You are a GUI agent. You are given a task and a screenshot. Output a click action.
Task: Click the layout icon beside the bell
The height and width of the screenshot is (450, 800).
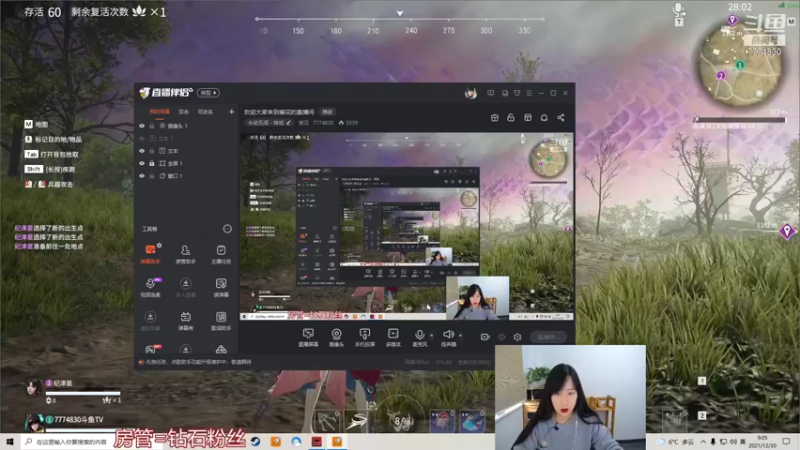tap(528, 118)
